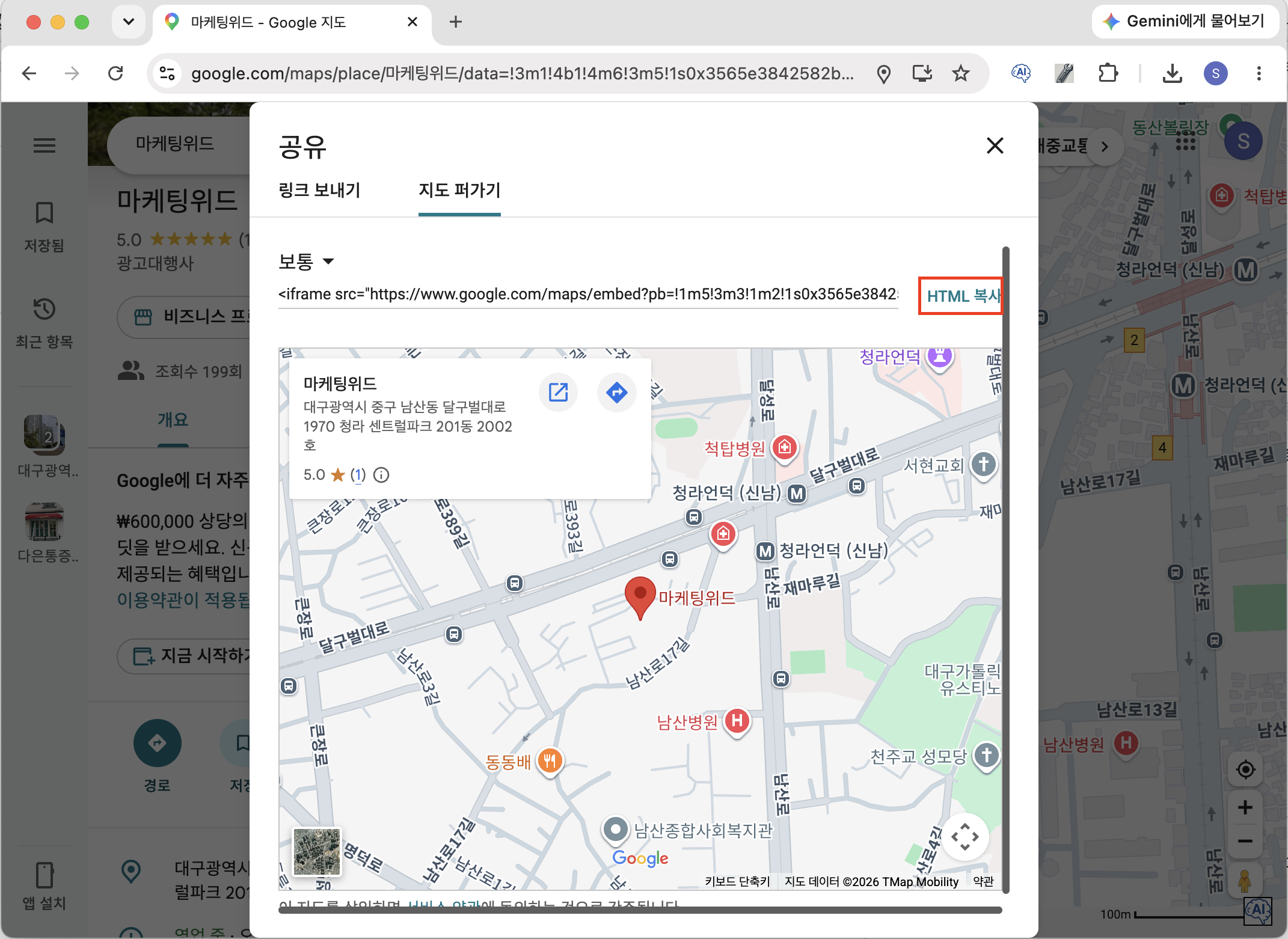
Task: Open 키보드 단축키 link in preview
Action: click(737, 881)
